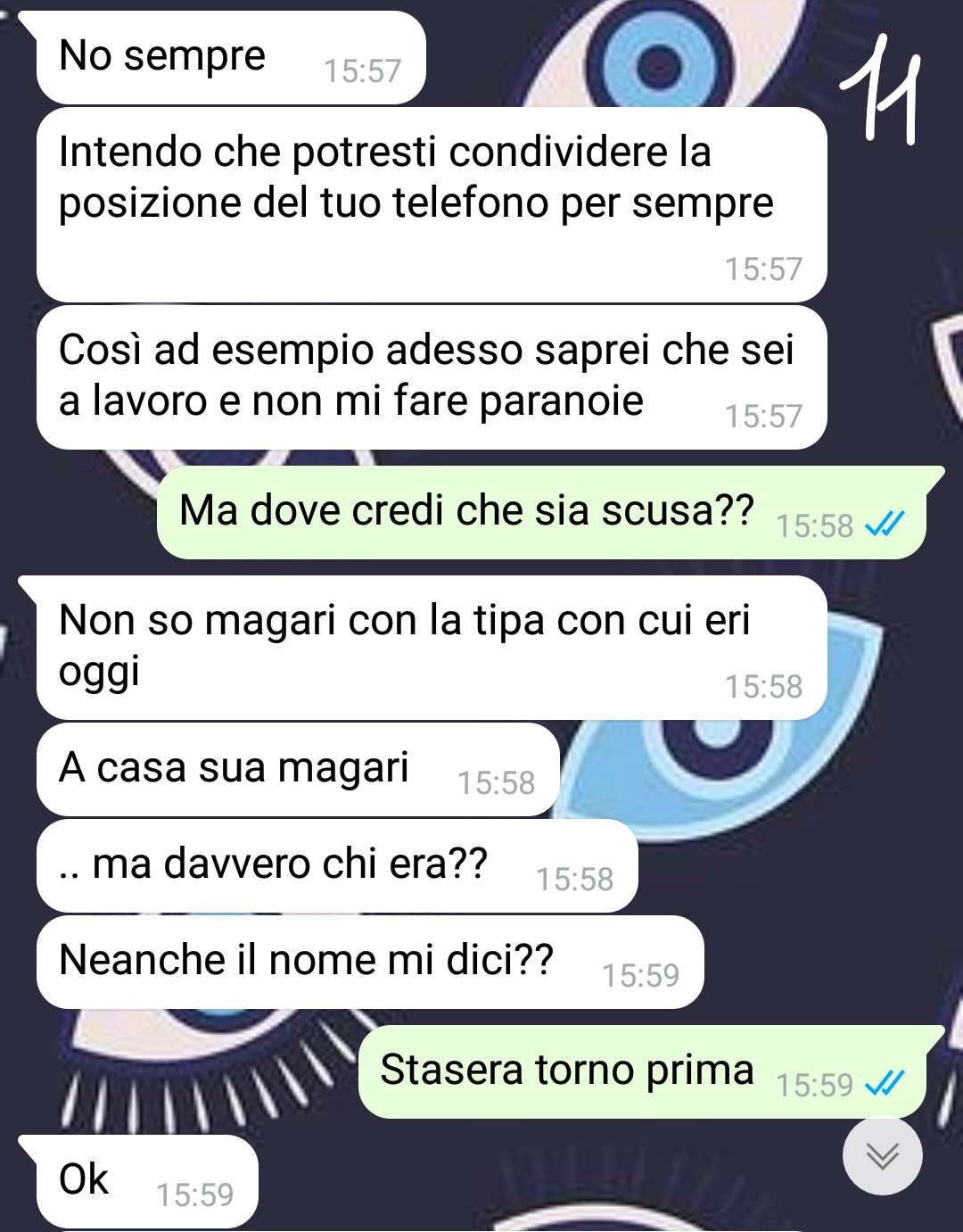The height and width of the screenshot is (1232, 963).
Task: Tap the scroll-to-bottom double chevron button
Action: coord(883,1156)
